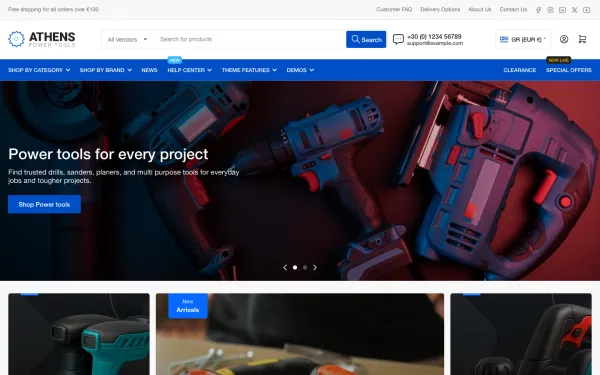Open the Instagram social icon

click(550, 10)
